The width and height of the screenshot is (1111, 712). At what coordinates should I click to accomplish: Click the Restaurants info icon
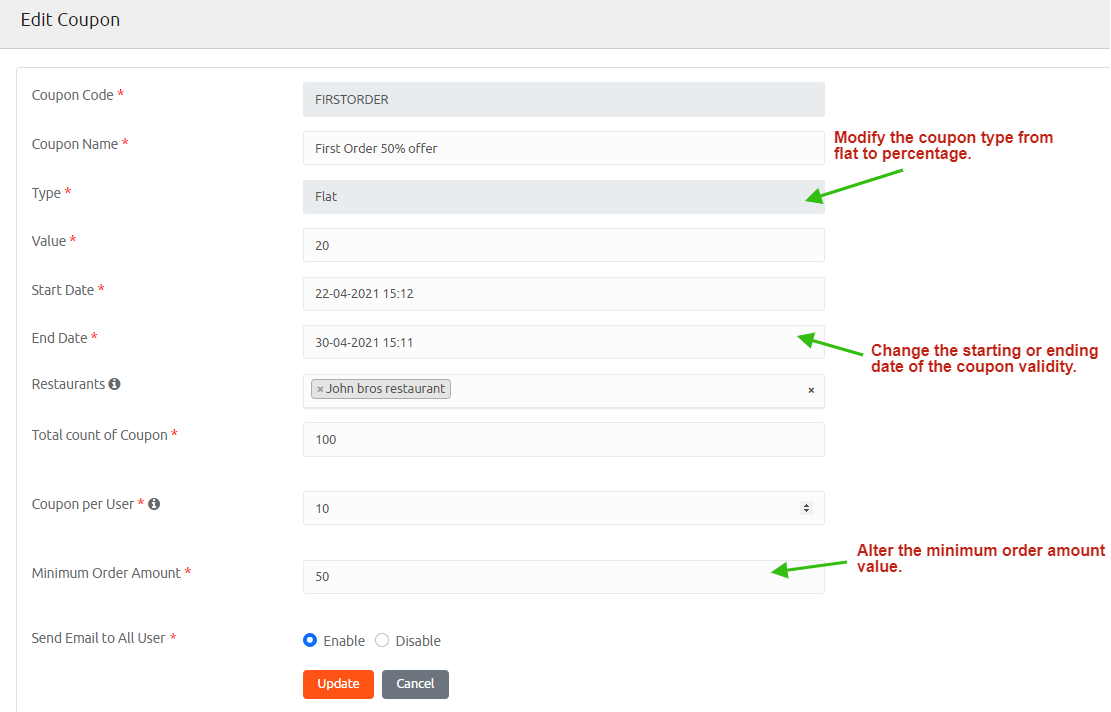click(x=115, y=384)
